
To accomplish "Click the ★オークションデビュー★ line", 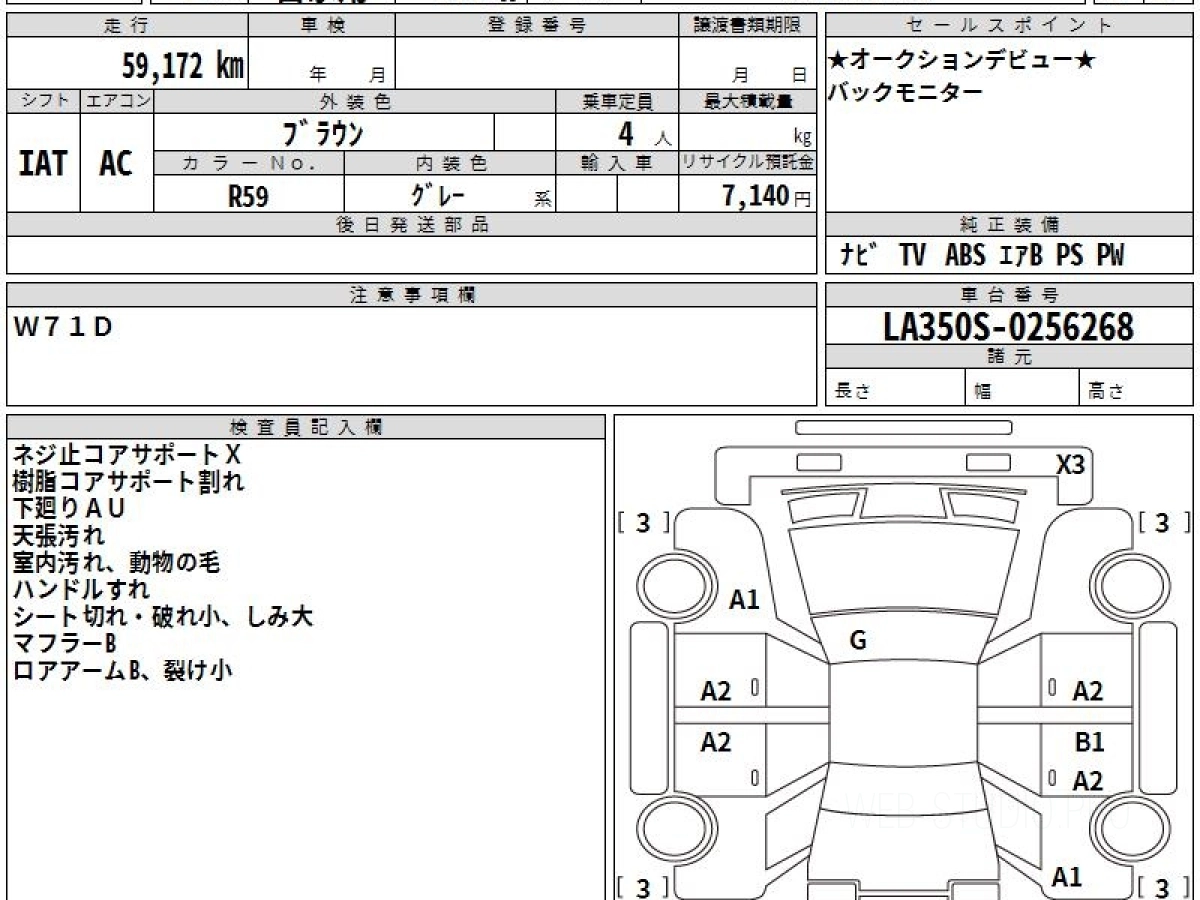I will point(962,60).
